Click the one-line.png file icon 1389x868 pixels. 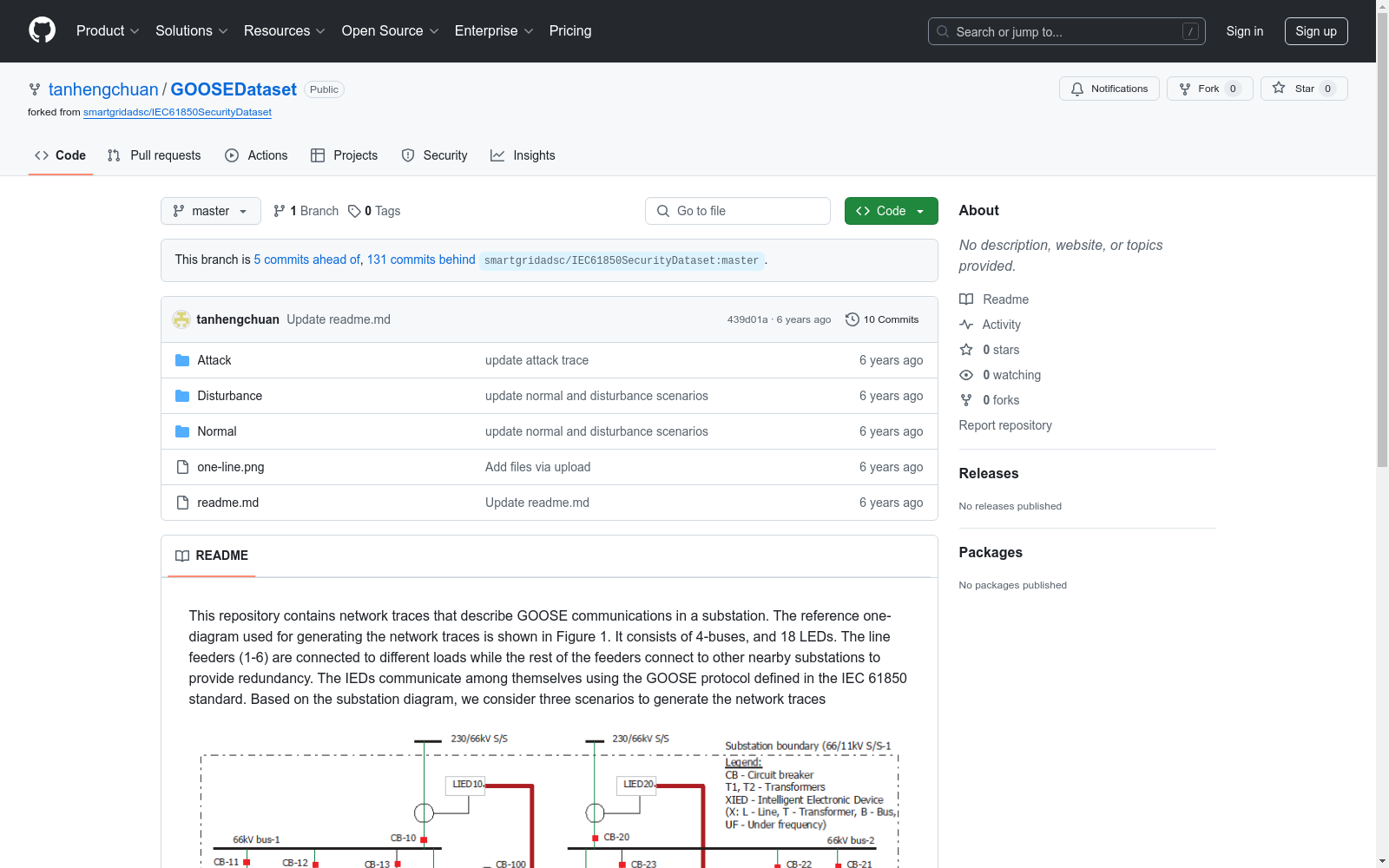coord(182,467)
